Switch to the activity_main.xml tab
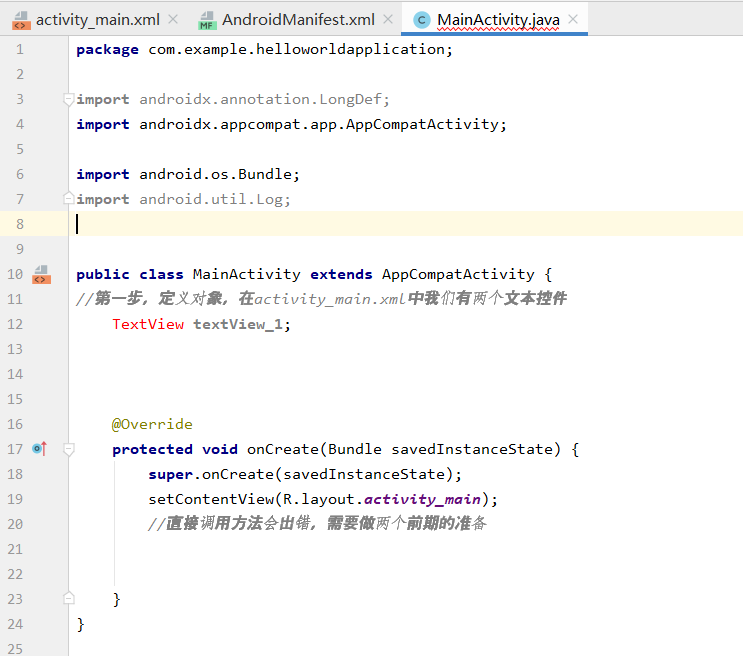This screenshot has height=656, width=743. coord(98,20)
